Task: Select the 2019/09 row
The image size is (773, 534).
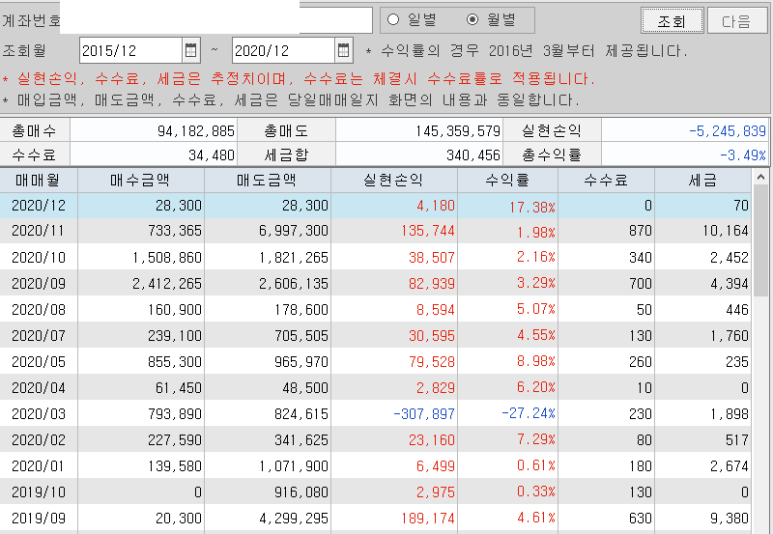Action: [376, 518]
